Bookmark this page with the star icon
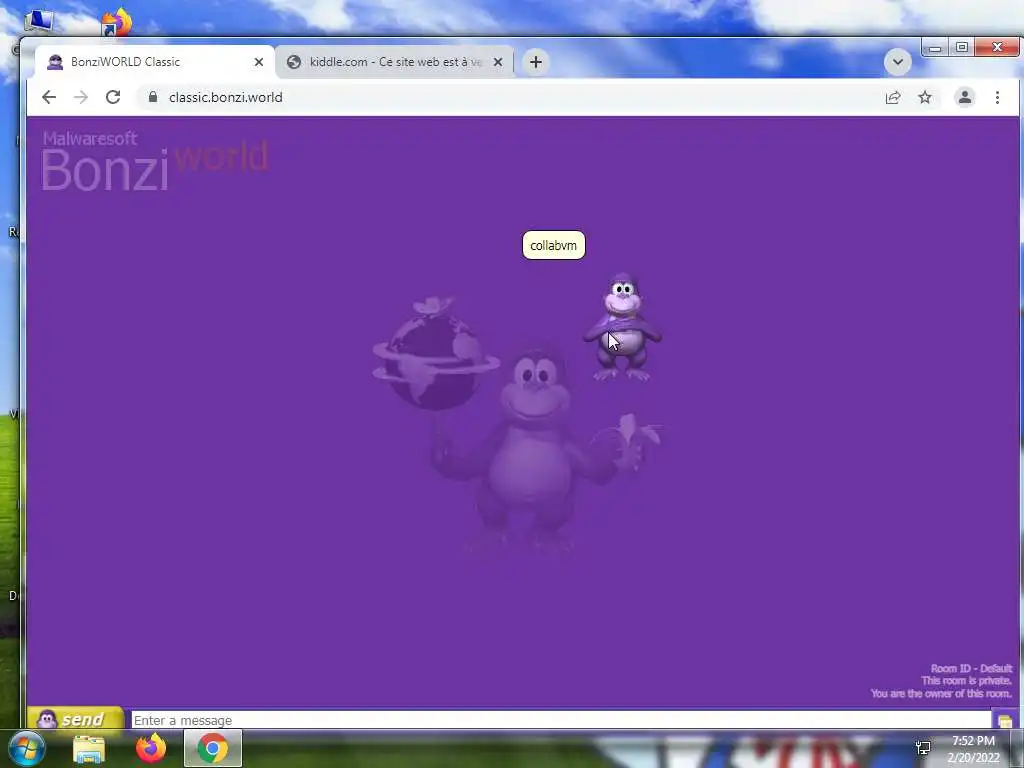Viewport: 1024px width, 768px height. coord(925,97)
